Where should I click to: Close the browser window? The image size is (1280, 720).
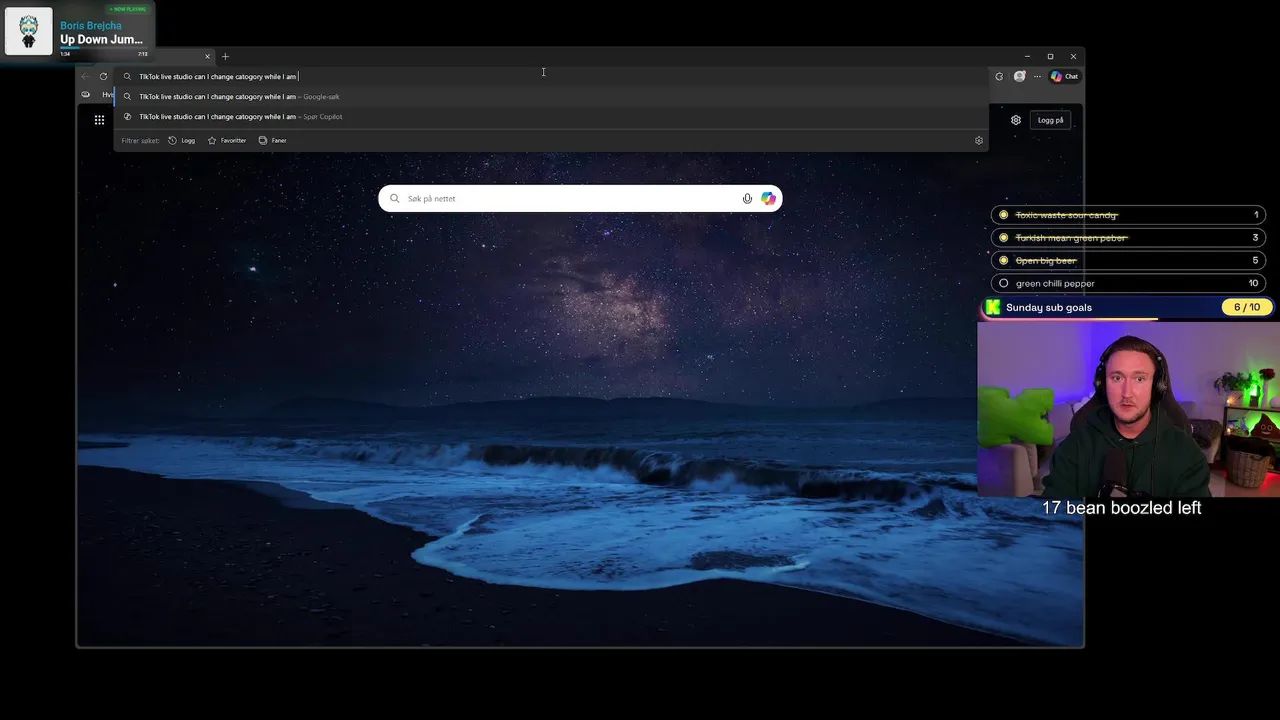[x=1073, y=56]
